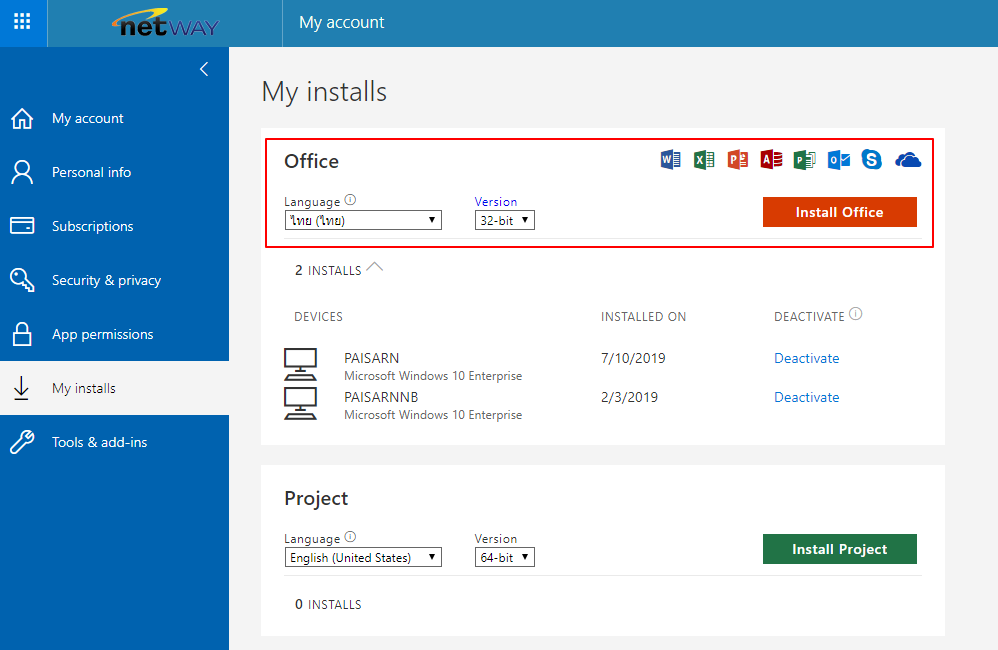Click the PowerPoint icon in Office section
This screenshot has height=650, width=998.
[738, 160]
